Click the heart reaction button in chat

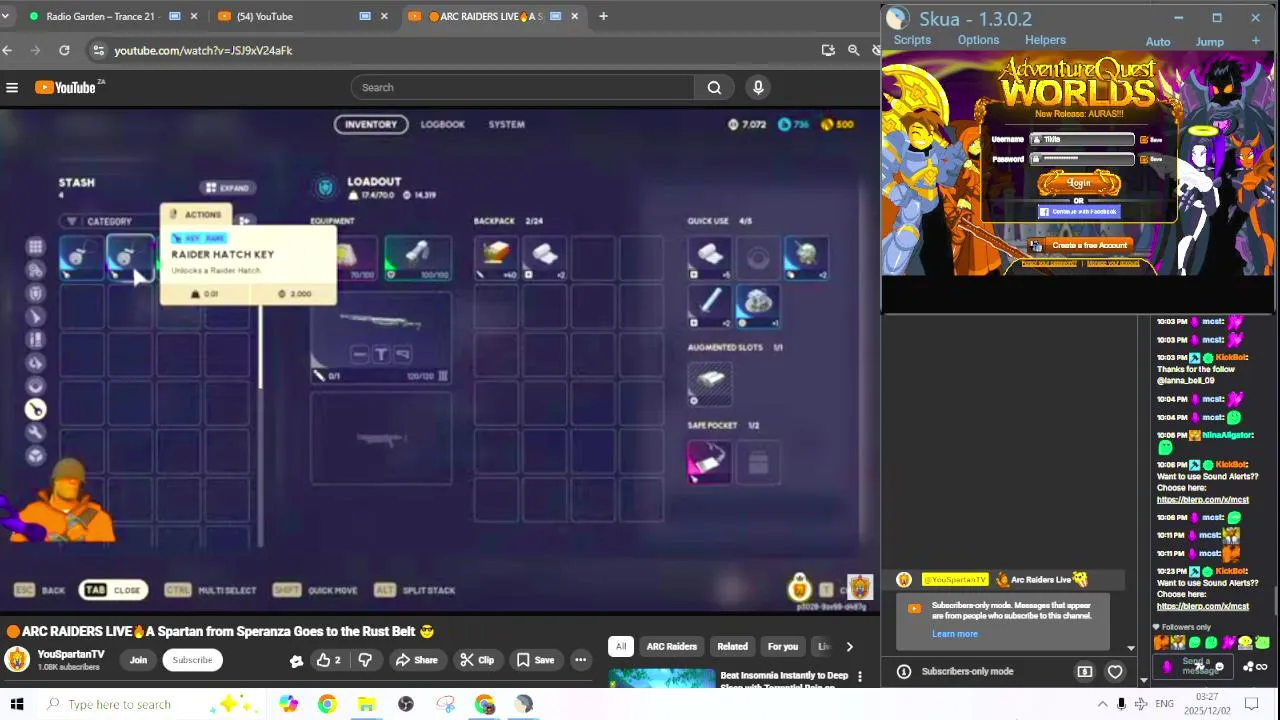[1115, 672]
